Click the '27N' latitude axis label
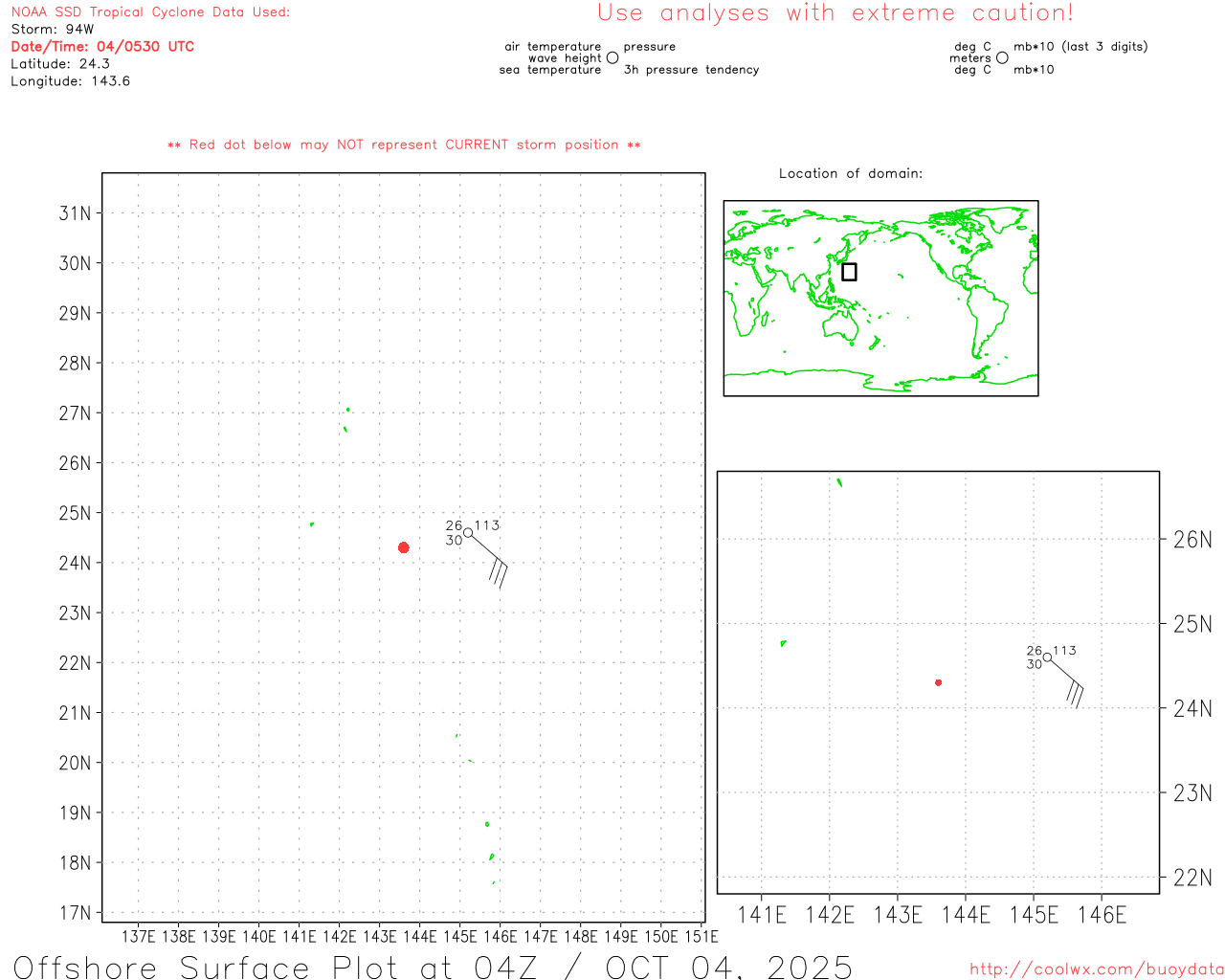The width and height of the screenshot is (1225, 980). (x=76, y=413)
